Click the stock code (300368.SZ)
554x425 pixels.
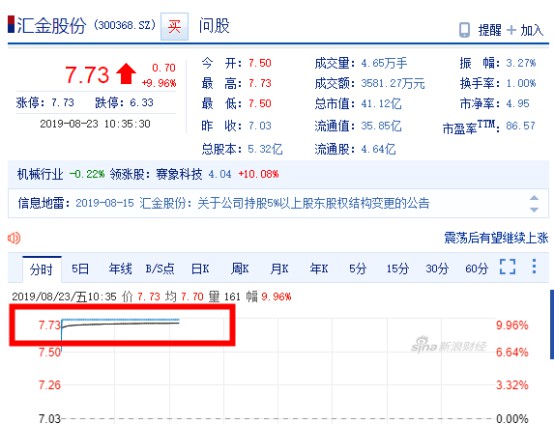(125, 25)
